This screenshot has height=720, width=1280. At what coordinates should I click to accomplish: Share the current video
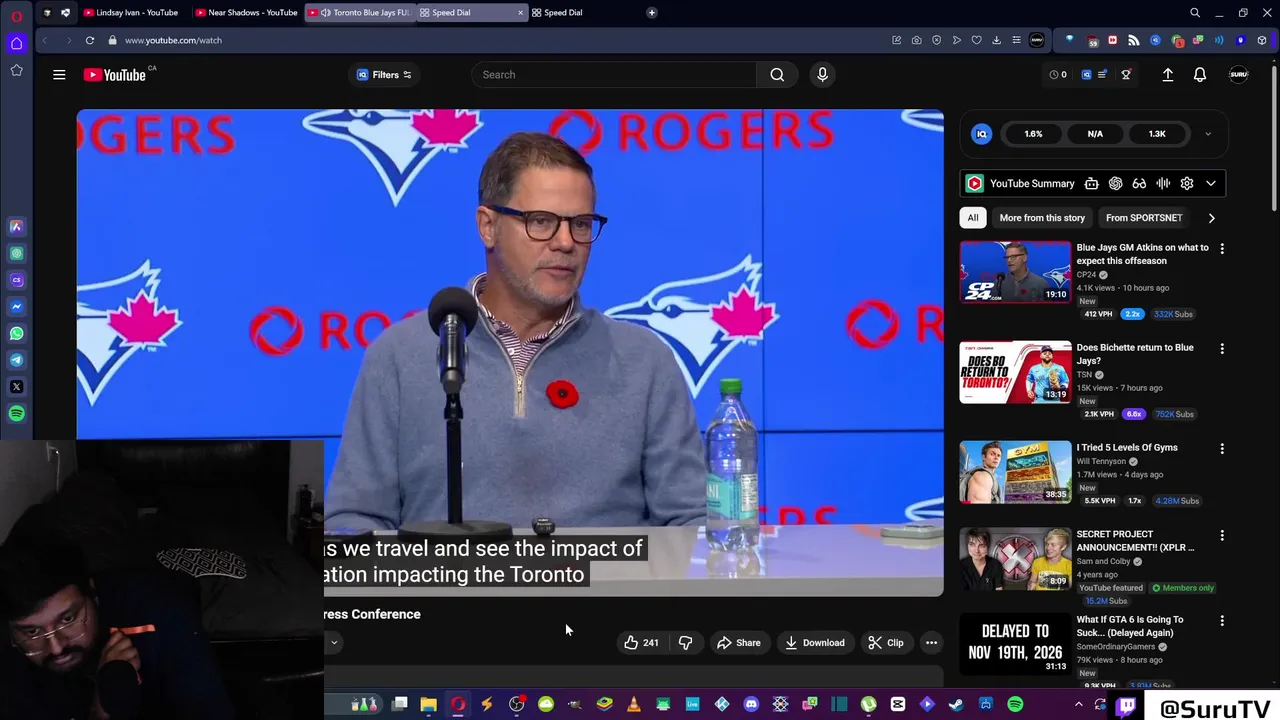738,643
